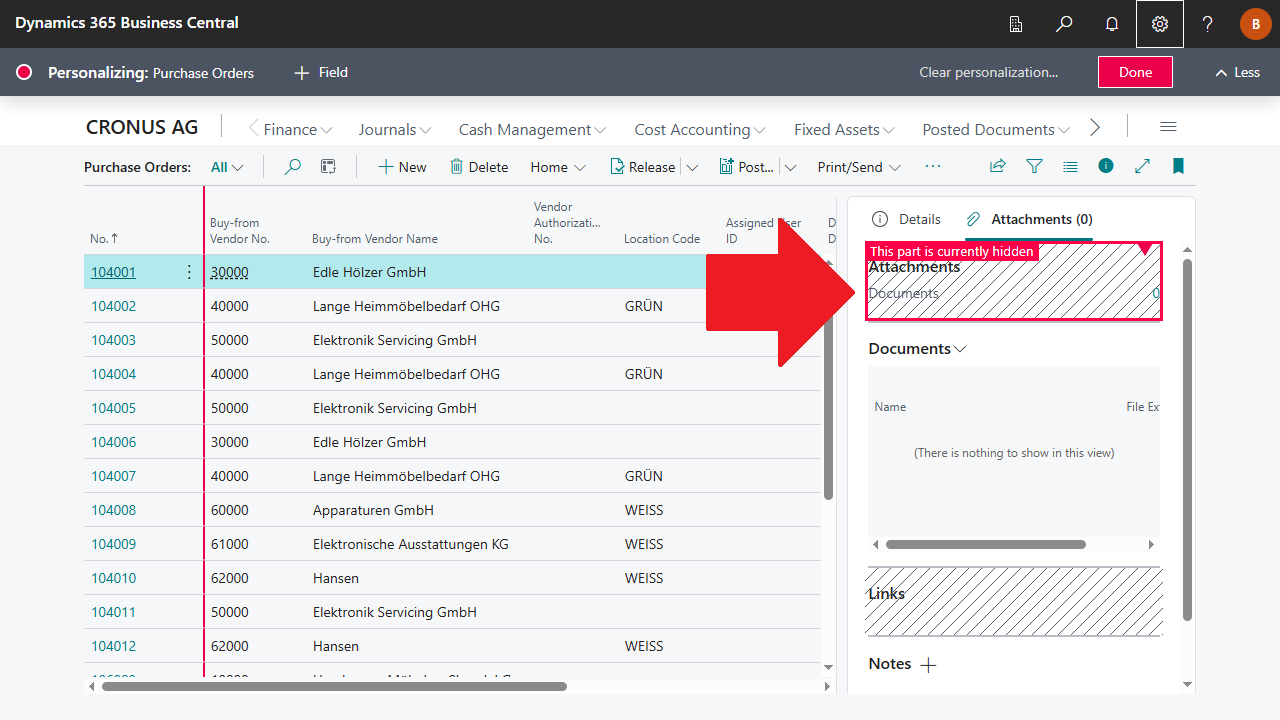This screenshot has width=1280, height=720.
Task: Open row menu dots for order 104001
Action: point(189,272)
